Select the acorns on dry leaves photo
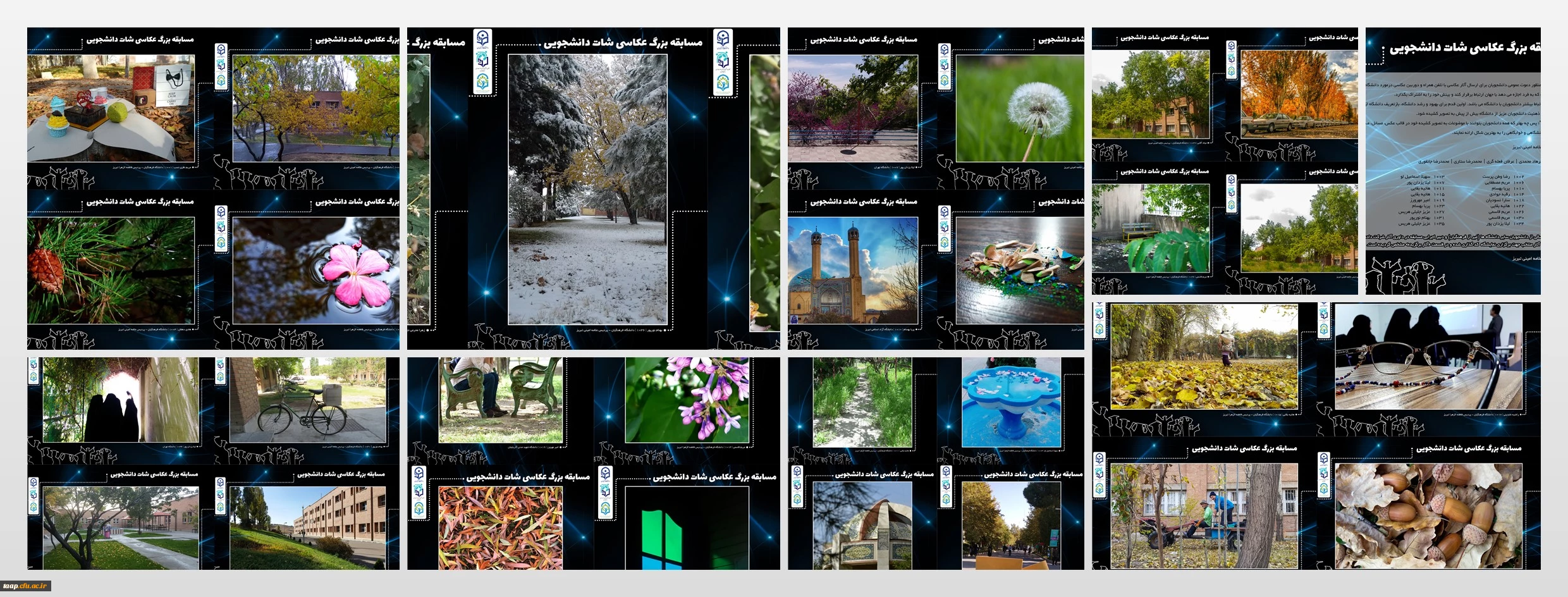This screenshot has width=1568, height=597. pos(1428,515)
